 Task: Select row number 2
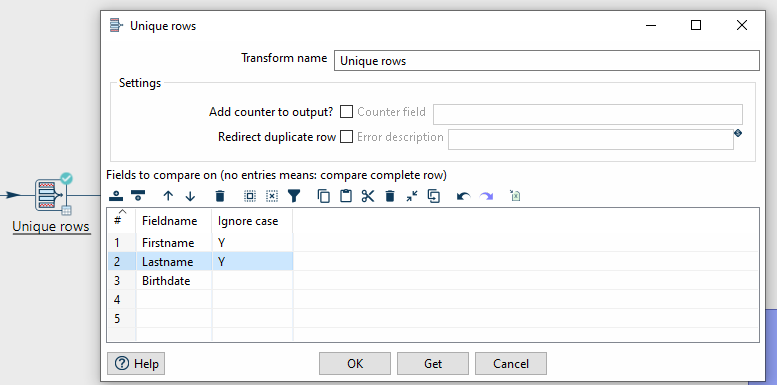click(x=121, y=262)
